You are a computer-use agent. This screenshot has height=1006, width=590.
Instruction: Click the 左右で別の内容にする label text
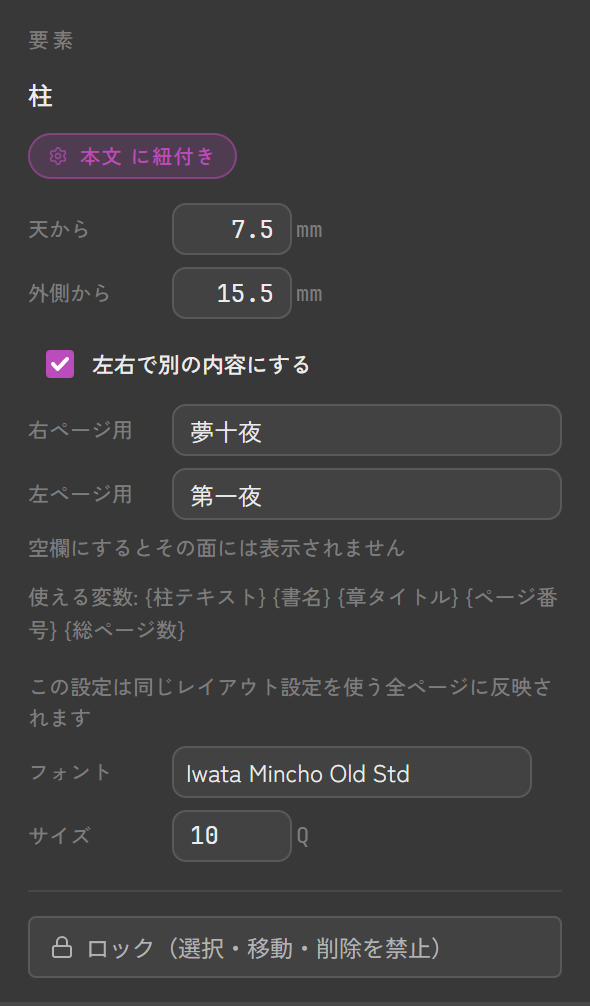coord(201,364)
